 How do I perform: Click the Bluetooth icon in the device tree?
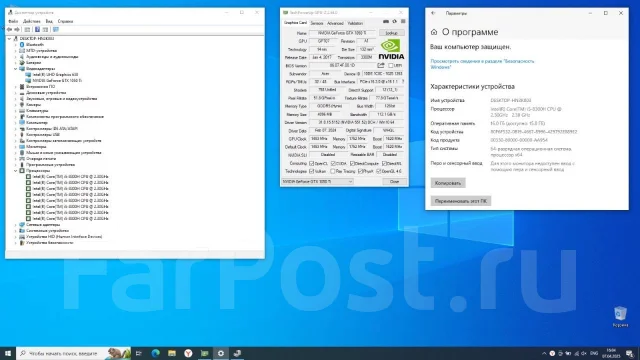[22, 44]
